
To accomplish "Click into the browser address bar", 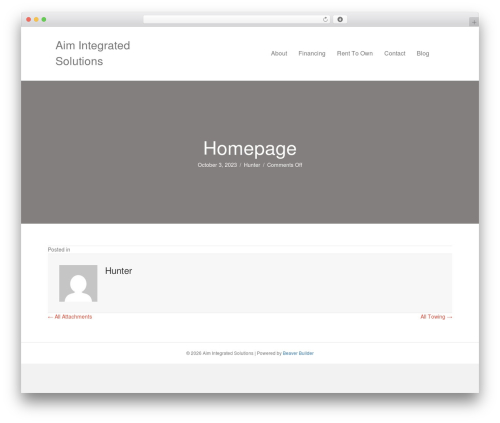I will (236, 19).
